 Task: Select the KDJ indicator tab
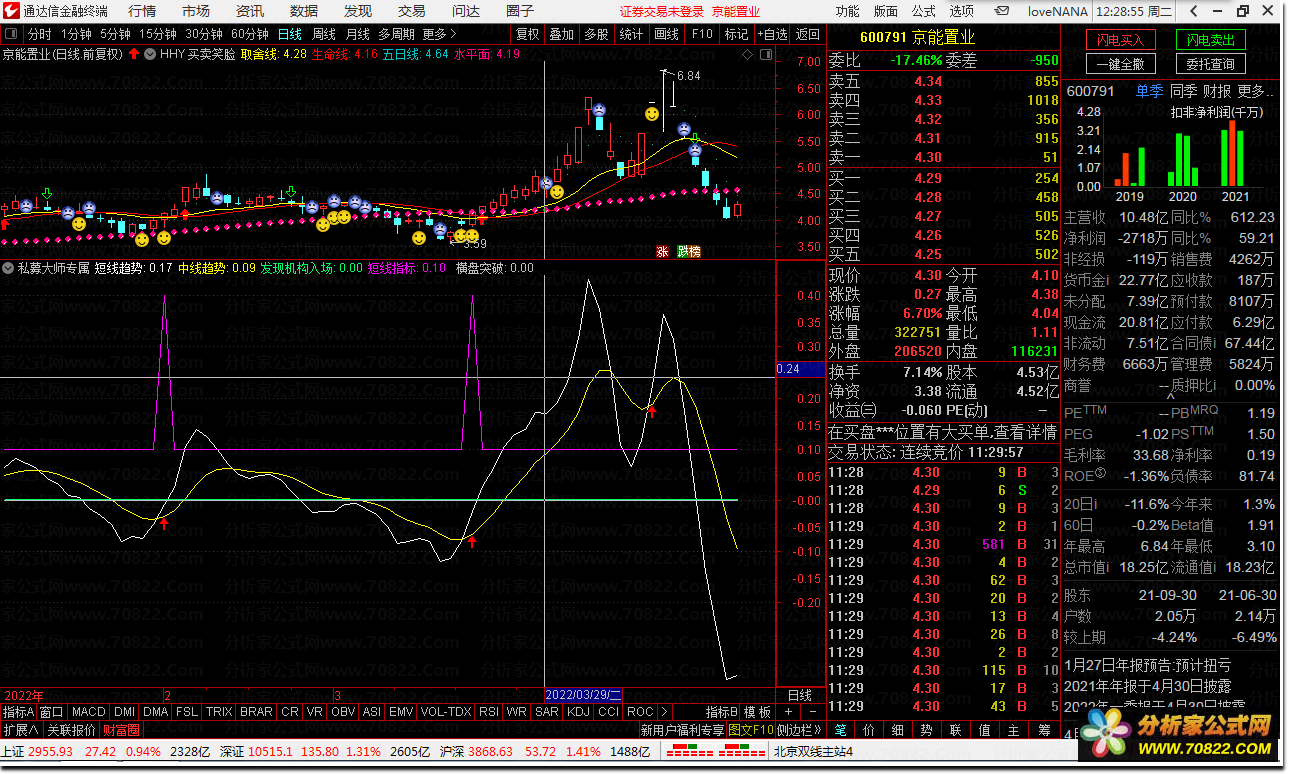(578, 712)
